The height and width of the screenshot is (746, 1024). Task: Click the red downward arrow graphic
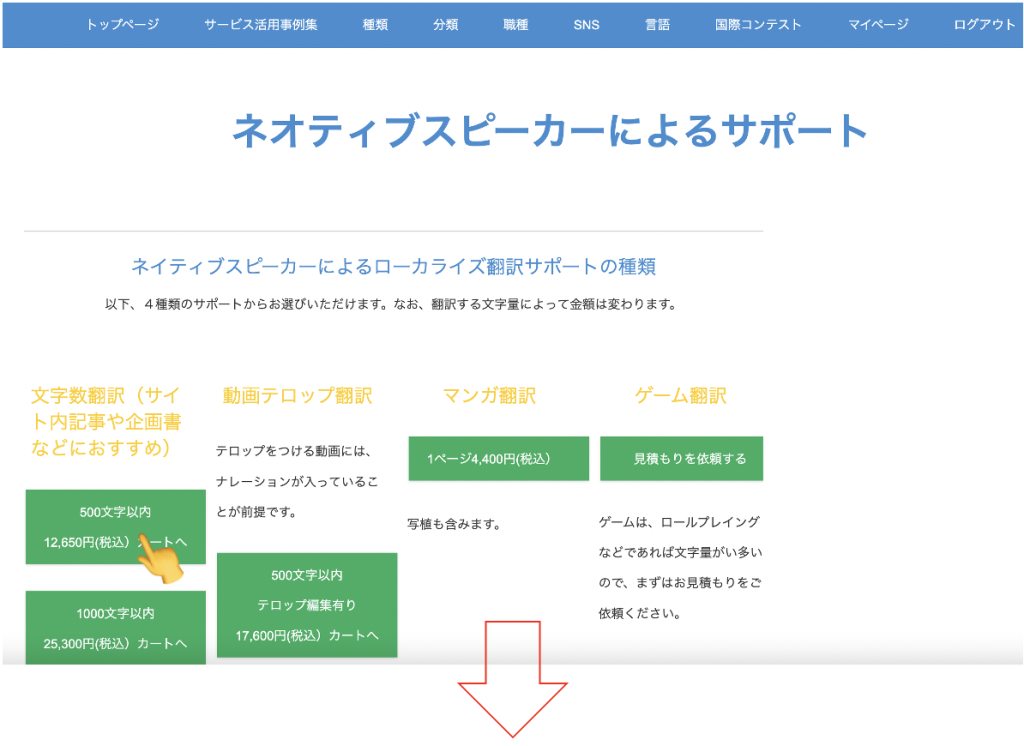[x=513, y=678]
